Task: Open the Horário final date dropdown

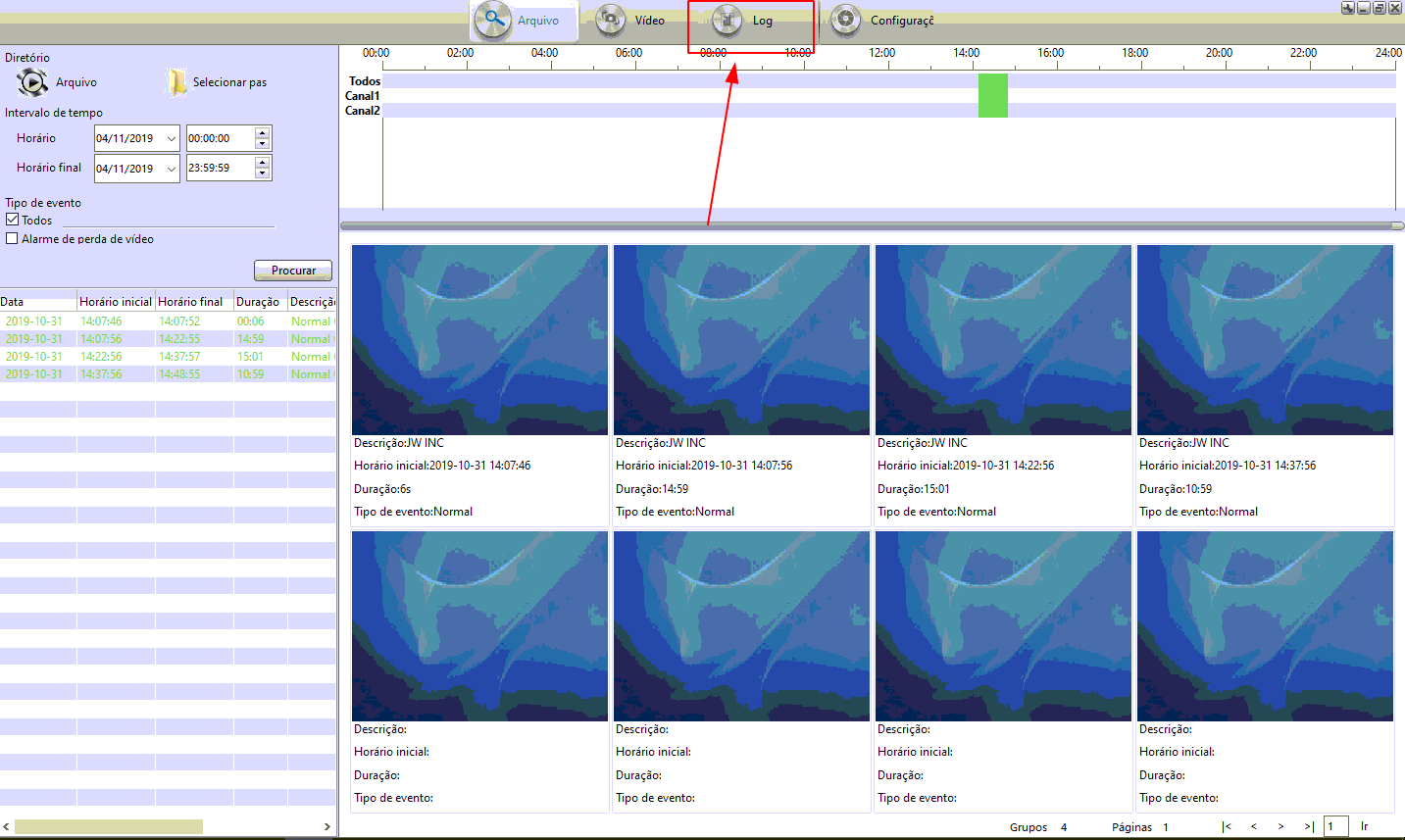Action: 172,169
